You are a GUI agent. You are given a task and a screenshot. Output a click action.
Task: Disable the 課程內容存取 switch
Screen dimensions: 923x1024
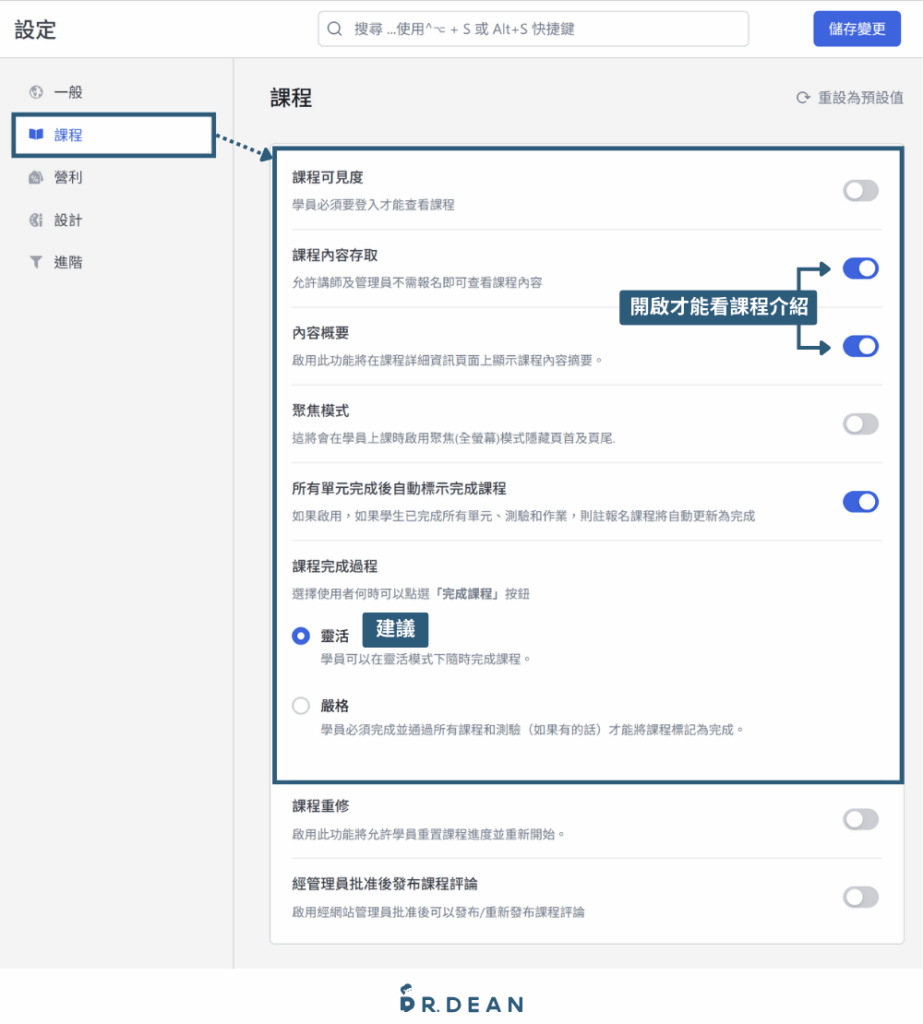click(859, 267)
